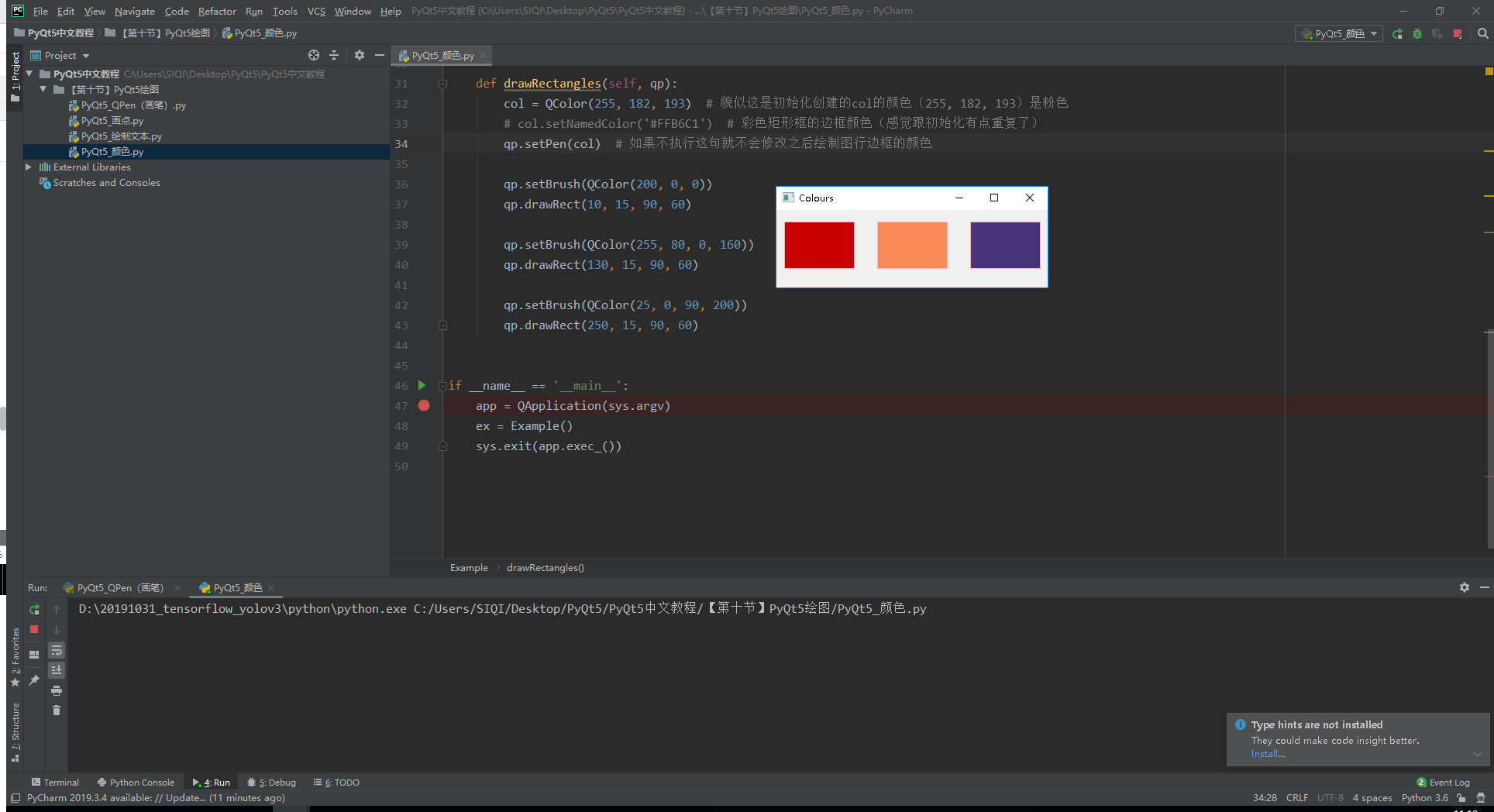
Task: Run the PyQt5_颜色 configuration with green run arrow
Action: tap(1396, 33)
